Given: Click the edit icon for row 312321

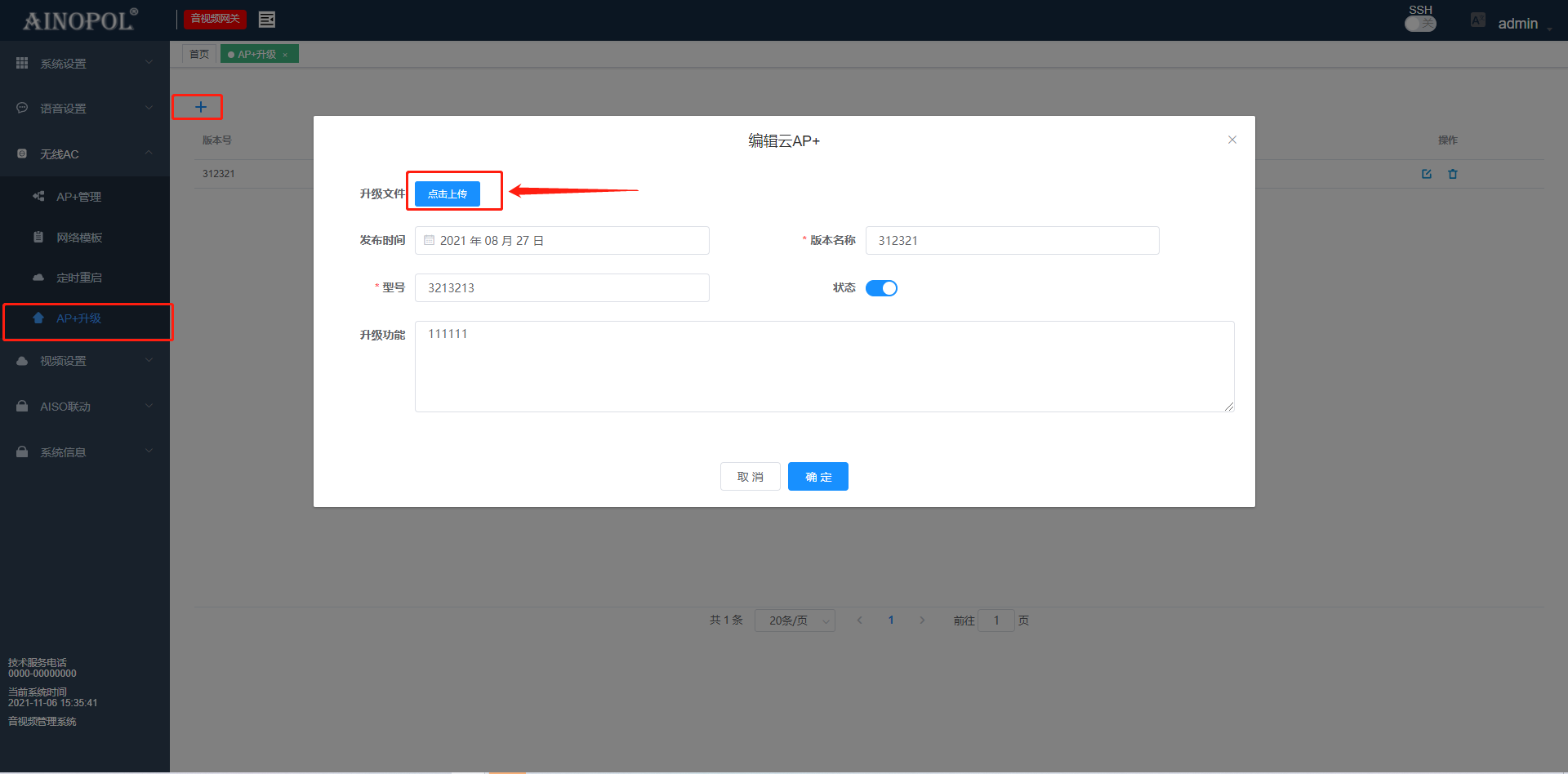Looking at the screenshot, I should pos(1427,174).
